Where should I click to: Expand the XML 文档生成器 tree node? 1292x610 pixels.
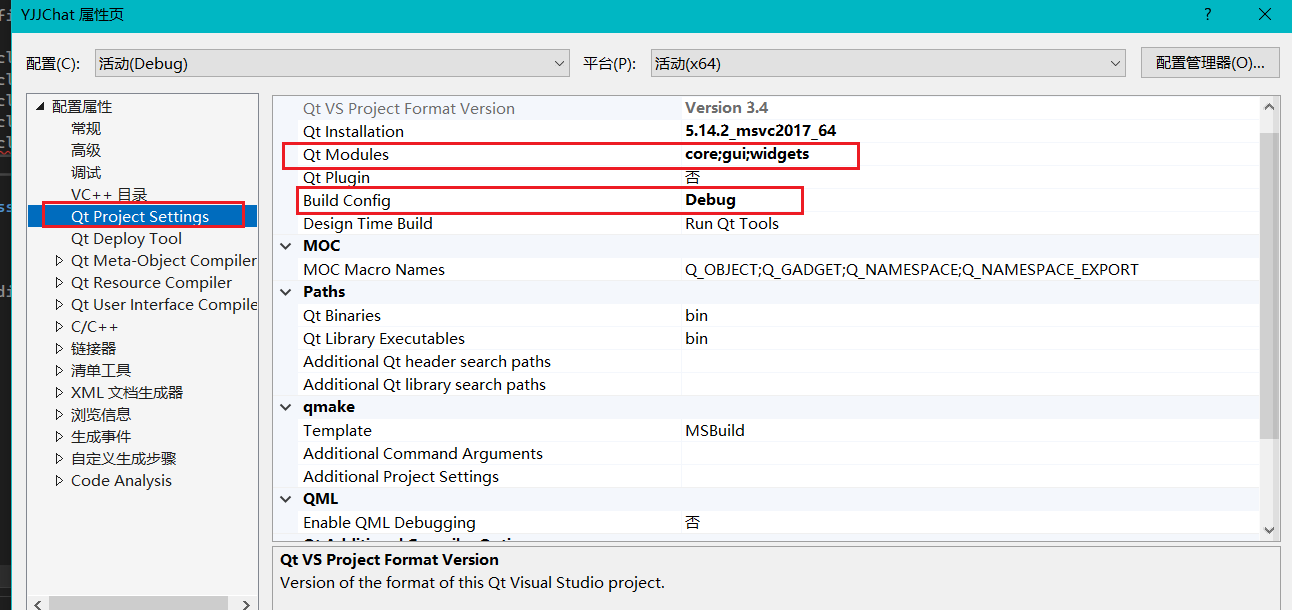tap(60, 393)
